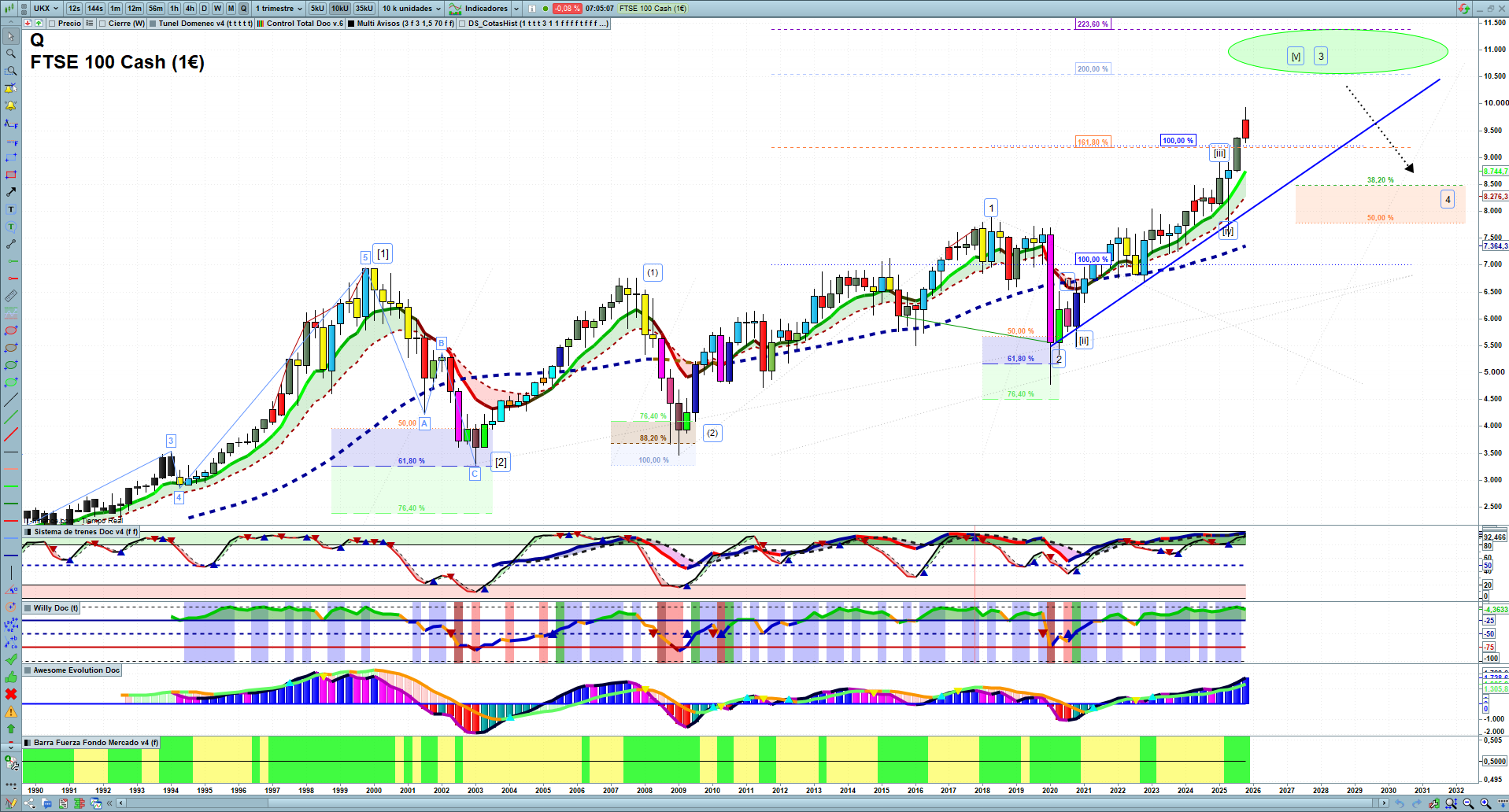Toggle the Sistema de trenes Doc v4 panel box
Screen dimensions: 1509x812
click(x=28, y=532)
